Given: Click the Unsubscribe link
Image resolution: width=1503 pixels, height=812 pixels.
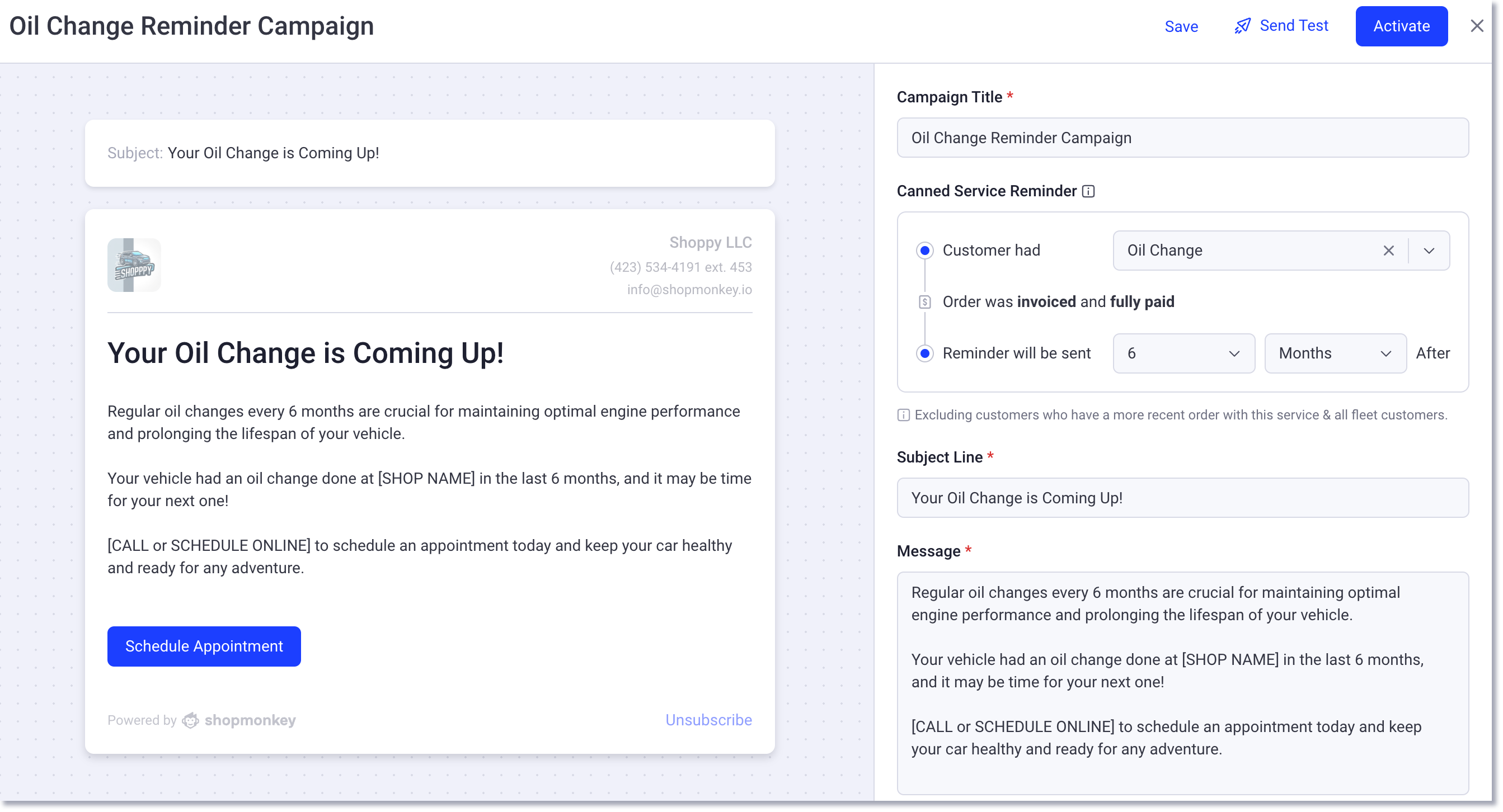Looking at the screenshot, I should coord(708,720).
